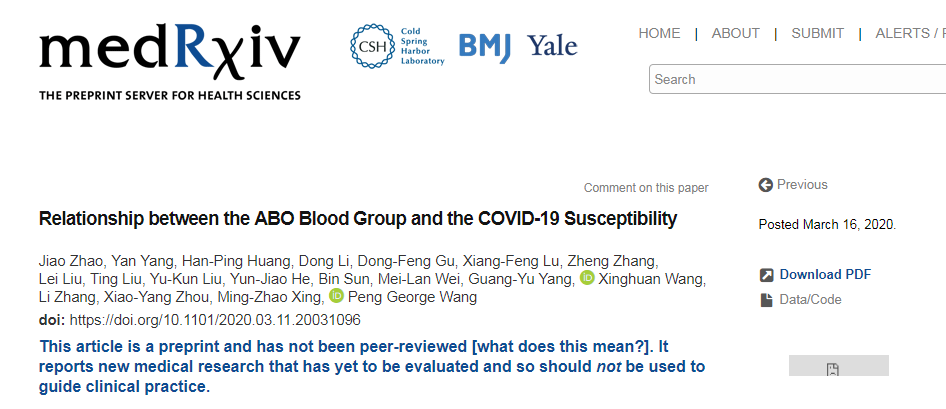The width and height of the screenshot is (946, 409).
Task: Click the BMJ logo
Action: pos(486,46)
